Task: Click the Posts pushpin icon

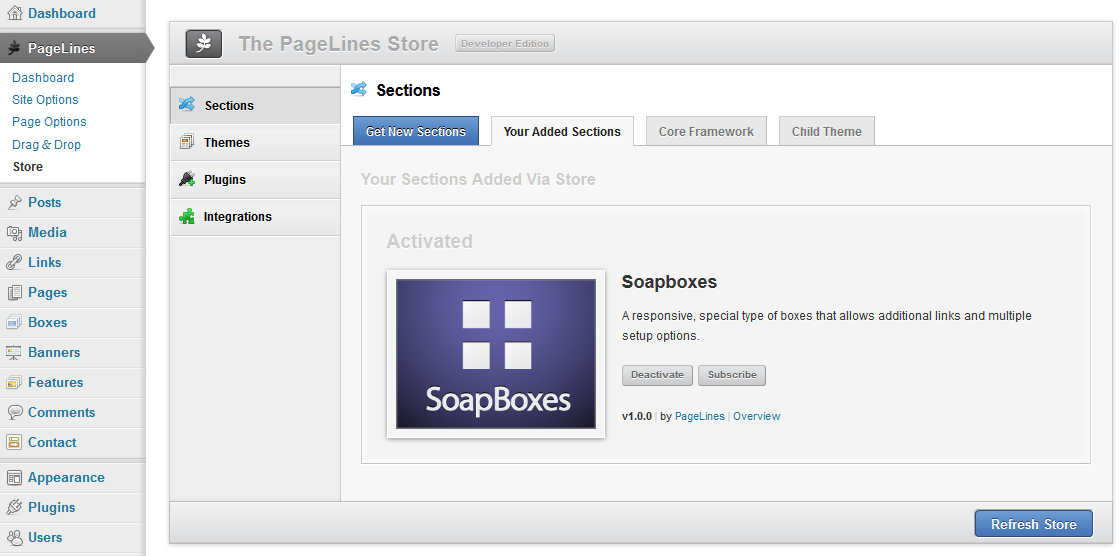Action: pos(14,202)
